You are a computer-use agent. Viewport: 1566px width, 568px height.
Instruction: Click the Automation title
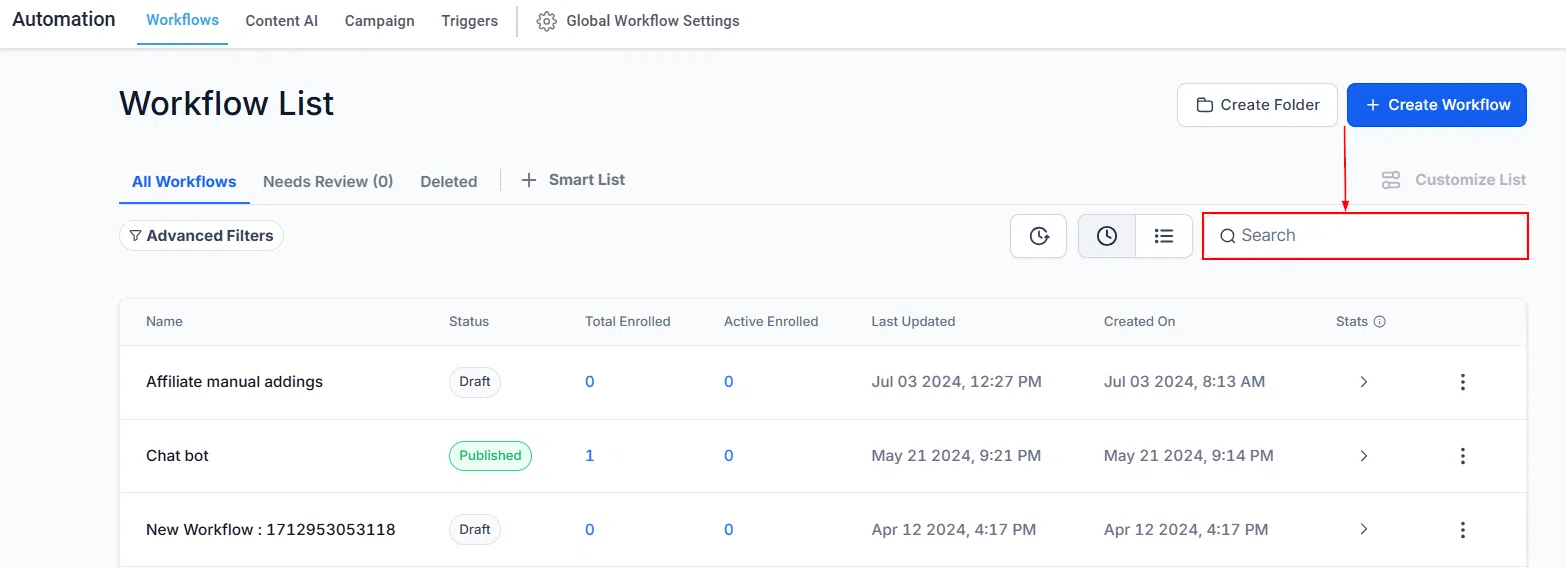click(x=64, y=20)
